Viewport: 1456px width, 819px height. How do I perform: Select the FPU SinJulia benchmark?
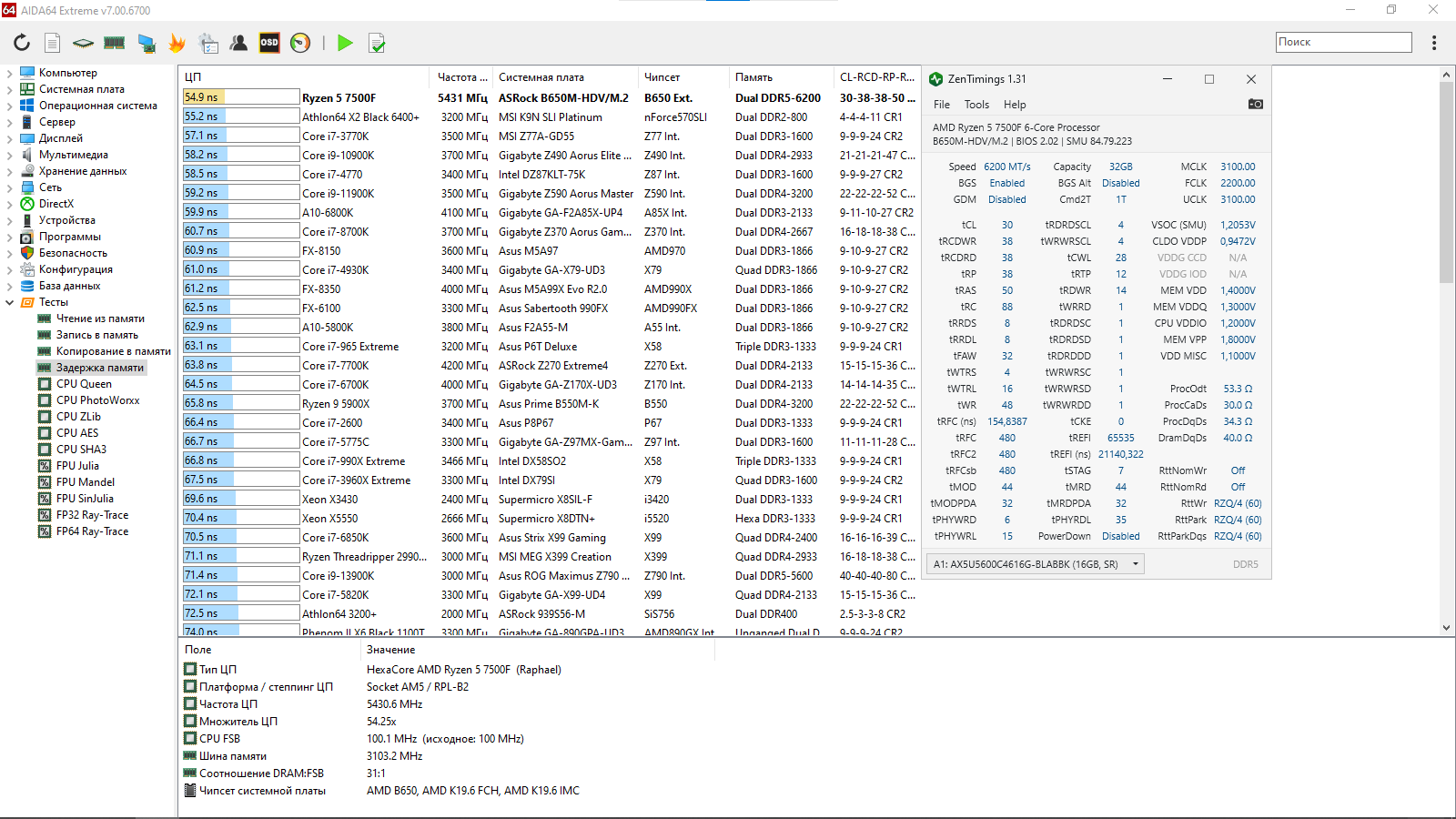(85, 499)
